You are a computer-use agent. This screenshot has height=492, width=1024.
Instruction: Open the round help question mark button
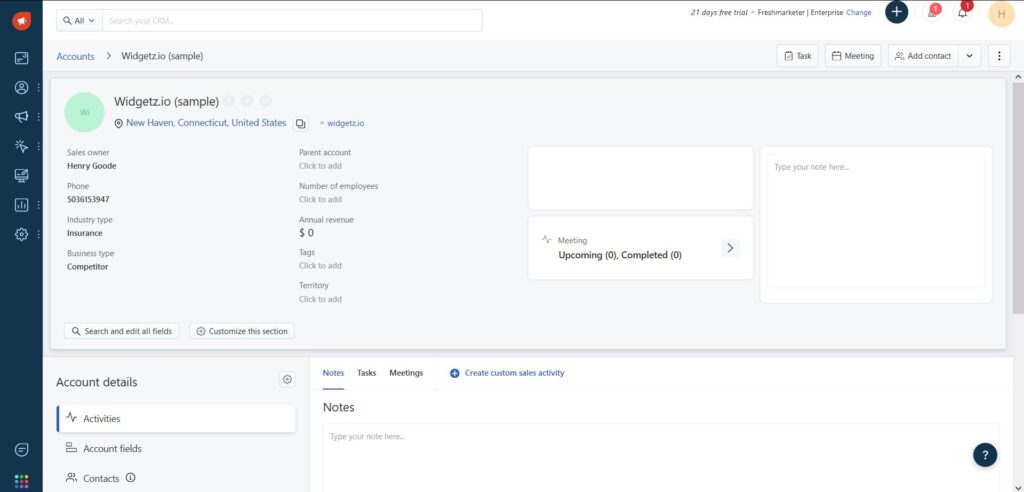(985, 455)
